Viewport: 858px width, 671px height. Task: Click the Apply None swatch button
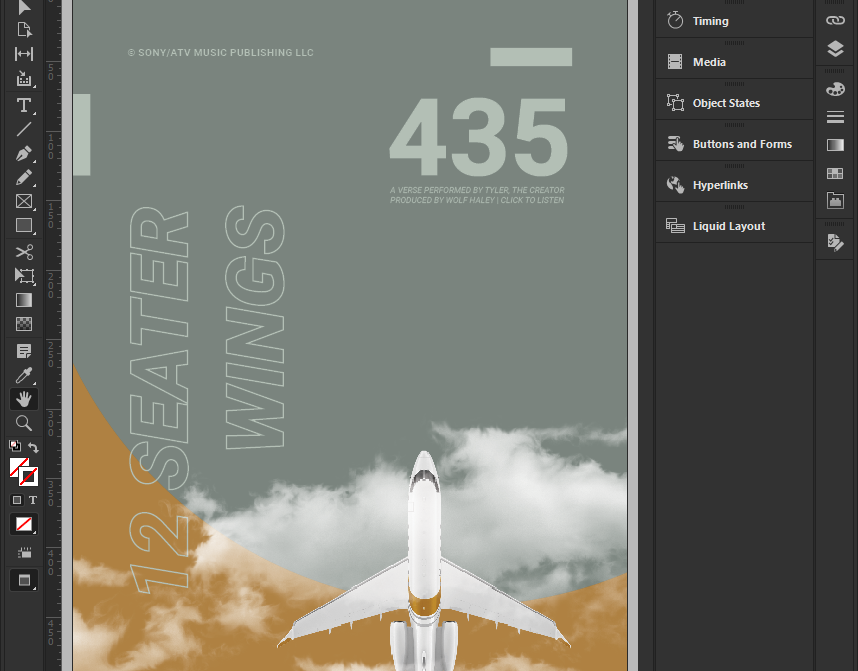click(24, 524)
